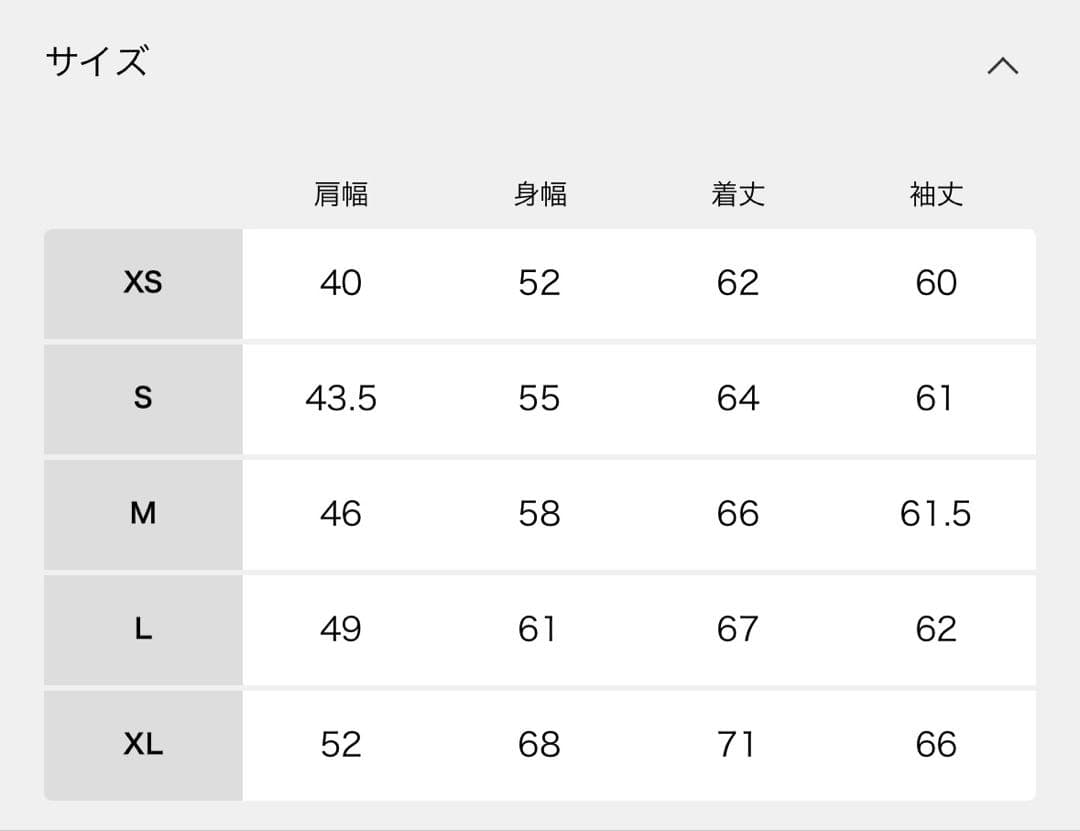This screenshot has width=1080, height=831.
Task: Select the S size row header
Action: click(143, 398)
